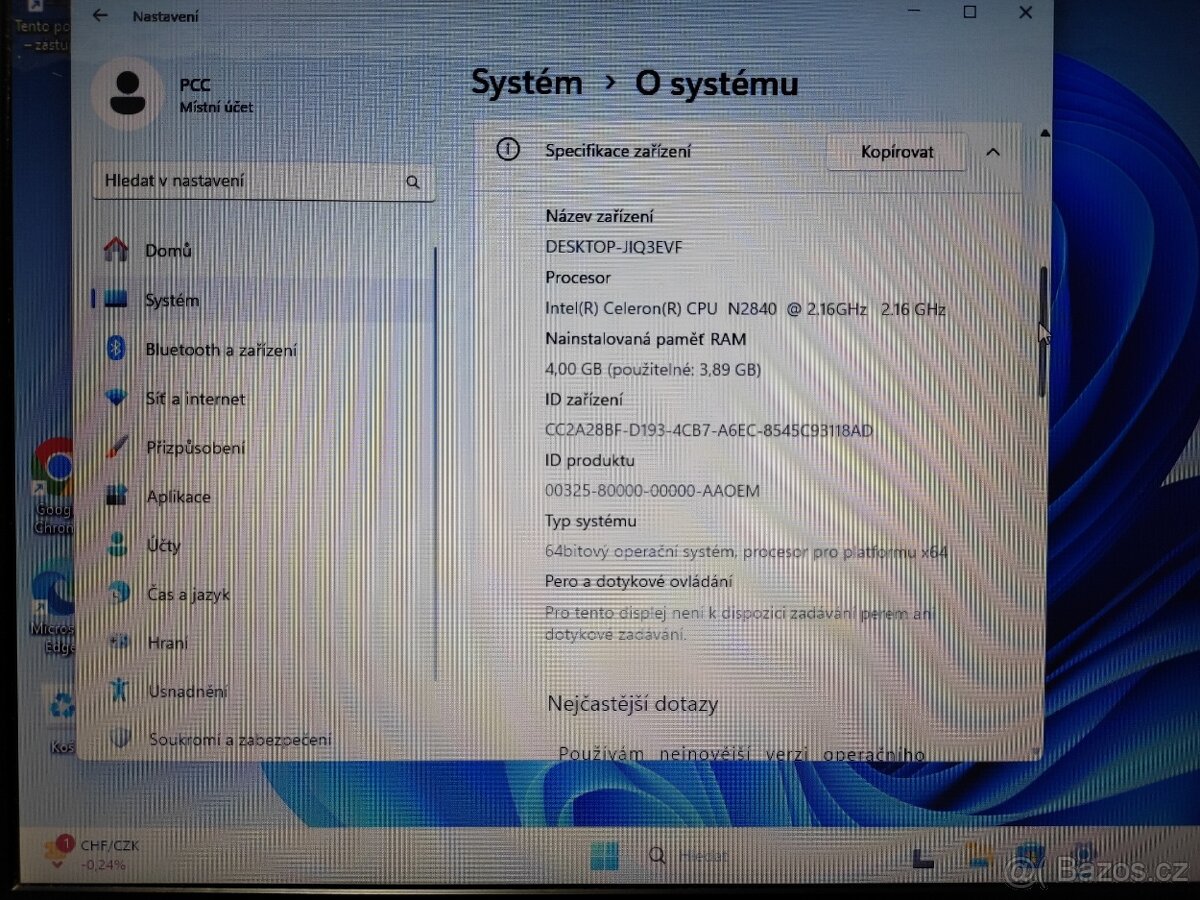Open the Task View taskbar icon

[922, 857]
